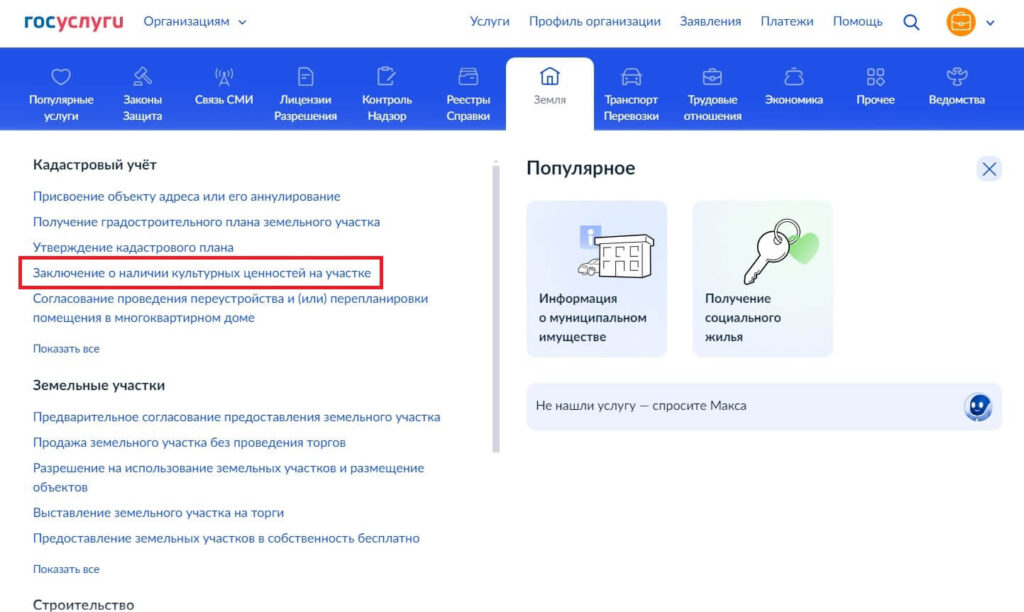1024x612 pixels.
Task: Open Продажа земельного участка без проведения торгов
Action: click(x=189, y=442)
